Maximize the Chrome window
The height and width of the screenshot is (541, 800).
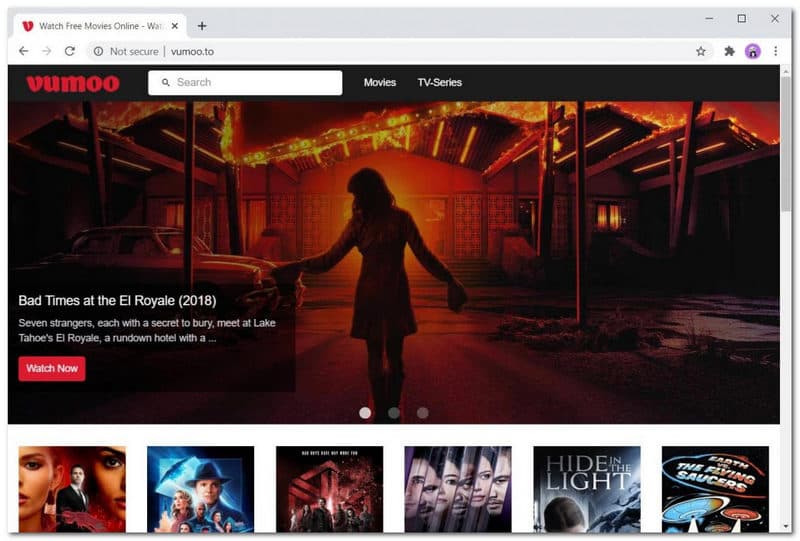click(x=742, y=18)
